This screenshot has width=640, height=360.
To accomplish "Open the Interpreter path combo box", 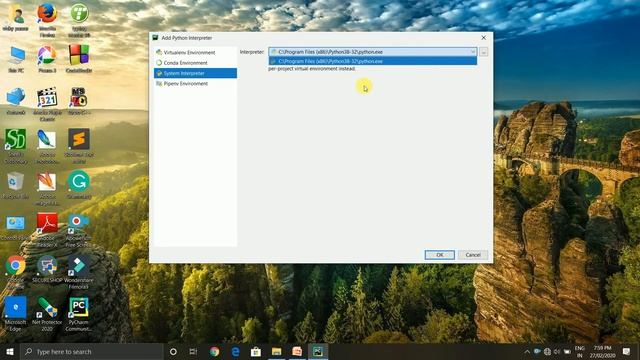I will (x=372, y=52).
